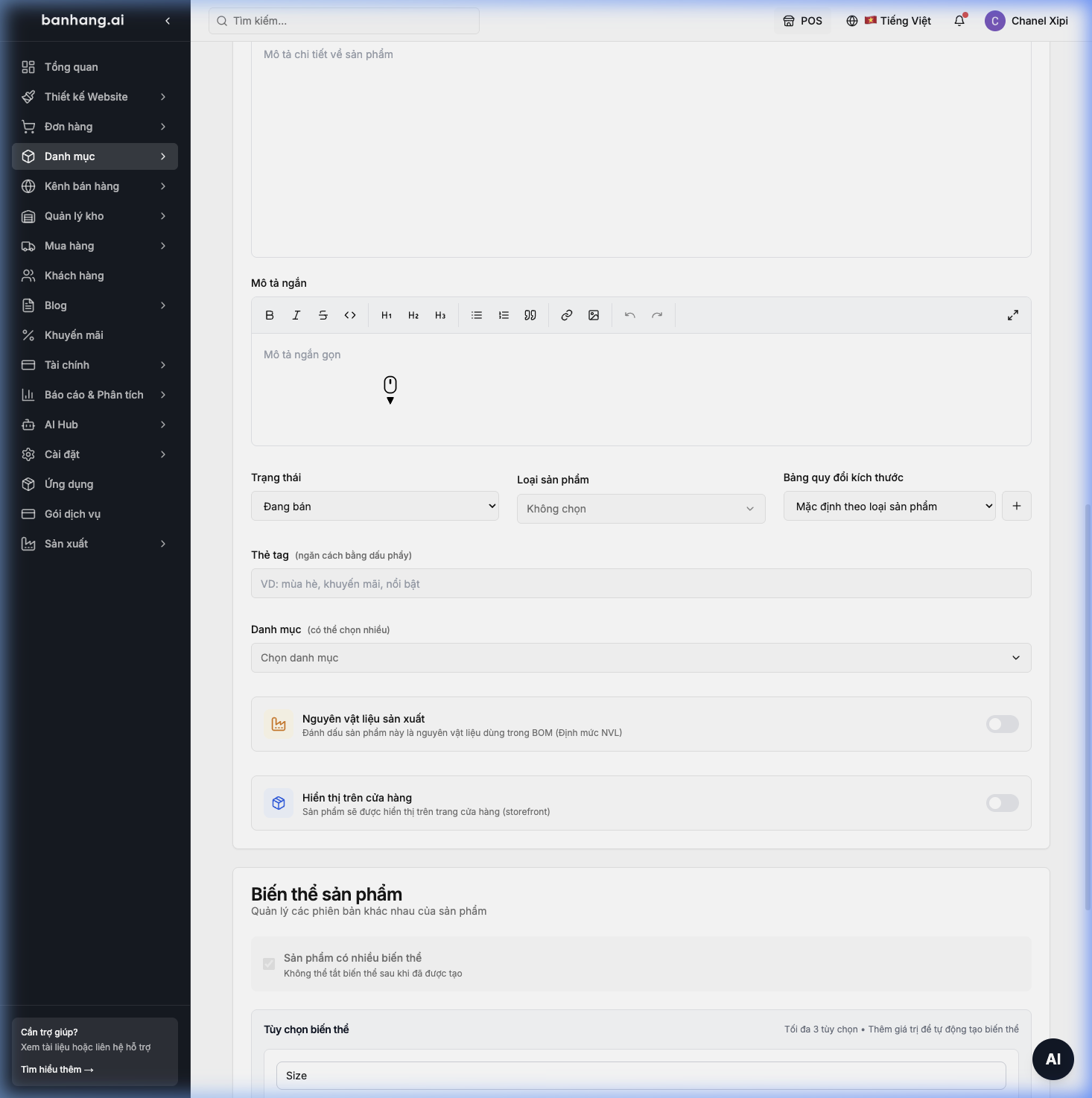
Task: Open the Trạng thái dropdown
Action: click(375, 506)
